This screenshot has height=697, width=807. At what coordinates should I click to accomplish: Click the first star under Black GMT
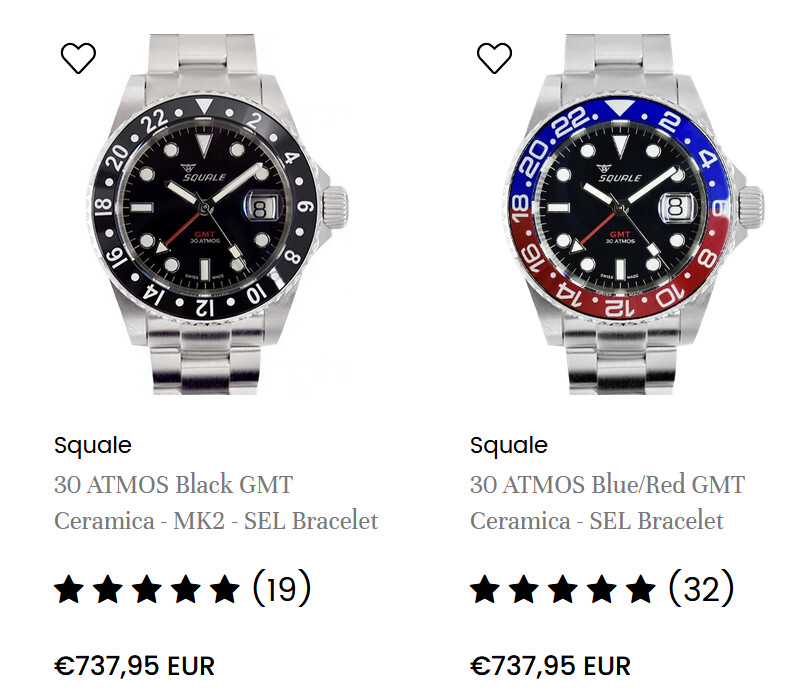click(69, 589)
